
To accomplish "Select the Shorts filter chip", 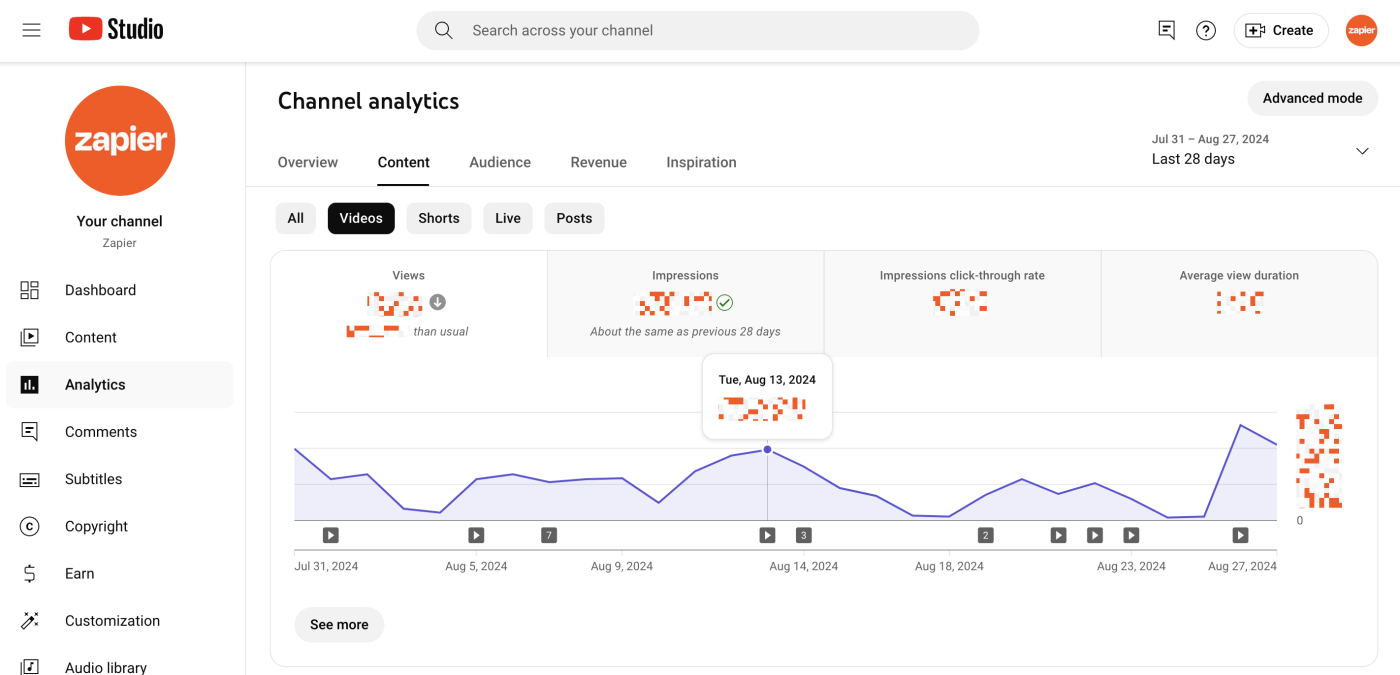I will pos(439,218).
